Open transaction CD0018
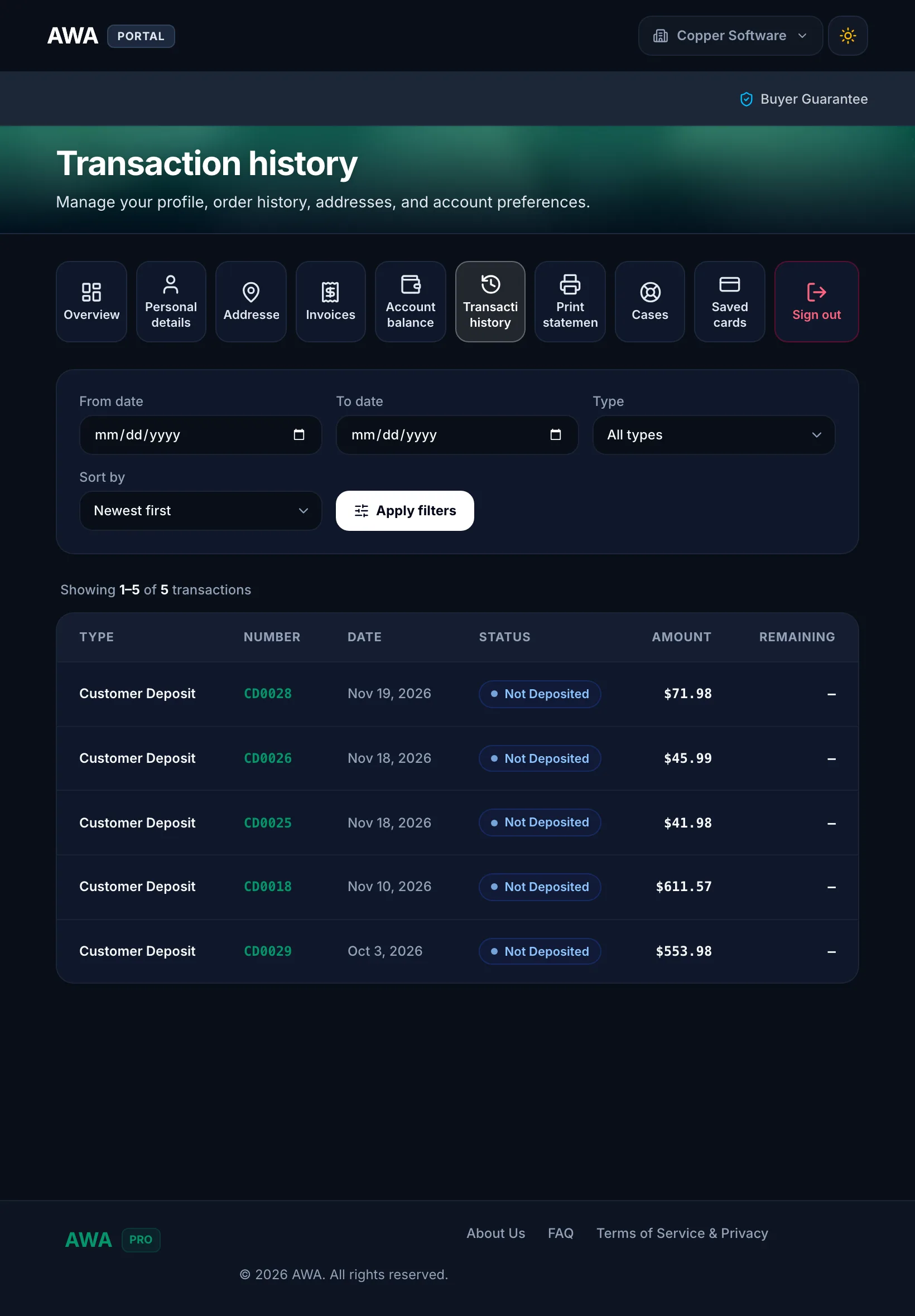This screenshot has height=1316, width=915. pyautogui.click(x=268, y=886)
